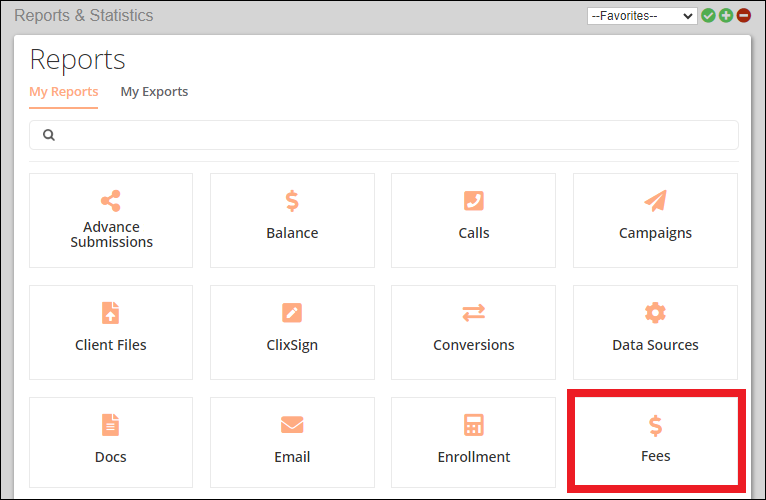Open the ClixSign pencil icon

point(292,313)
